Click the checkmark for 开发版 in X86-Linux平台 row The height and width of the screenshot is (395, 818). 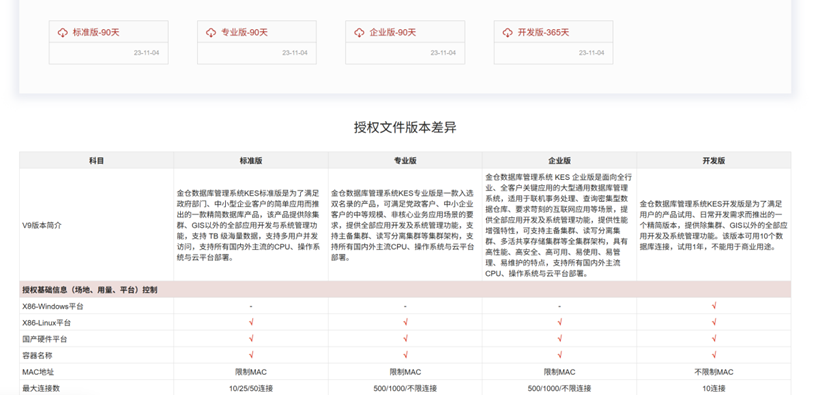(x=714, y=322)
